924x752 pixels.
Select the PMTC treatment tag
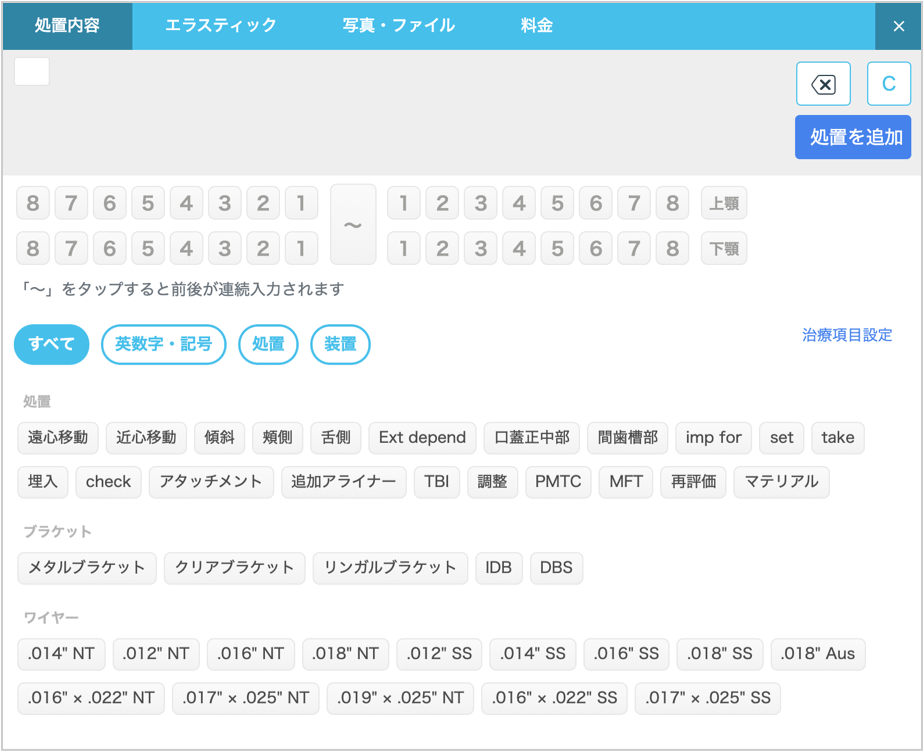pyautogui.click(x=558, y=481)
